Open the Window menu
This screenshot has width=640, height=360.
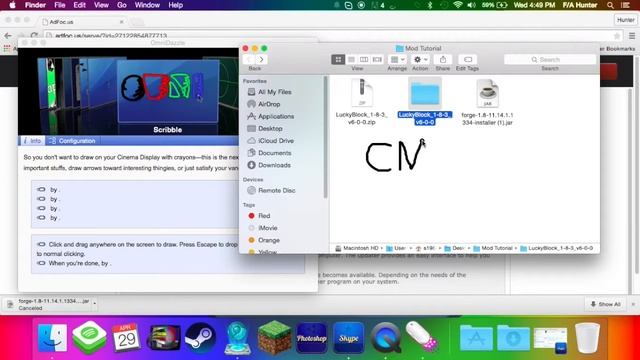point(147,5)
